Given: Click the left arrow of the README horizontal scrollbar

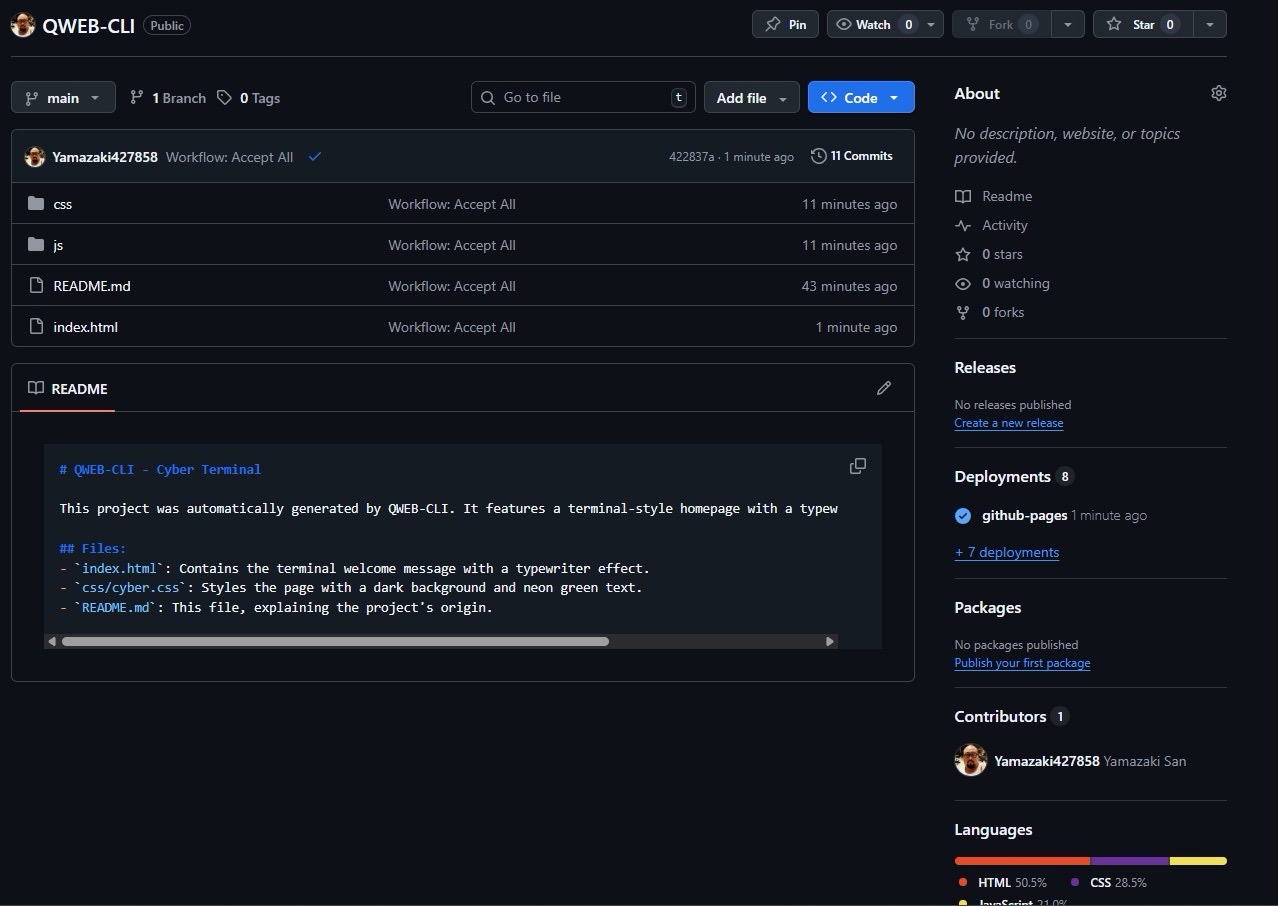Looking at the screenshot, I should [x=52, y=641].
